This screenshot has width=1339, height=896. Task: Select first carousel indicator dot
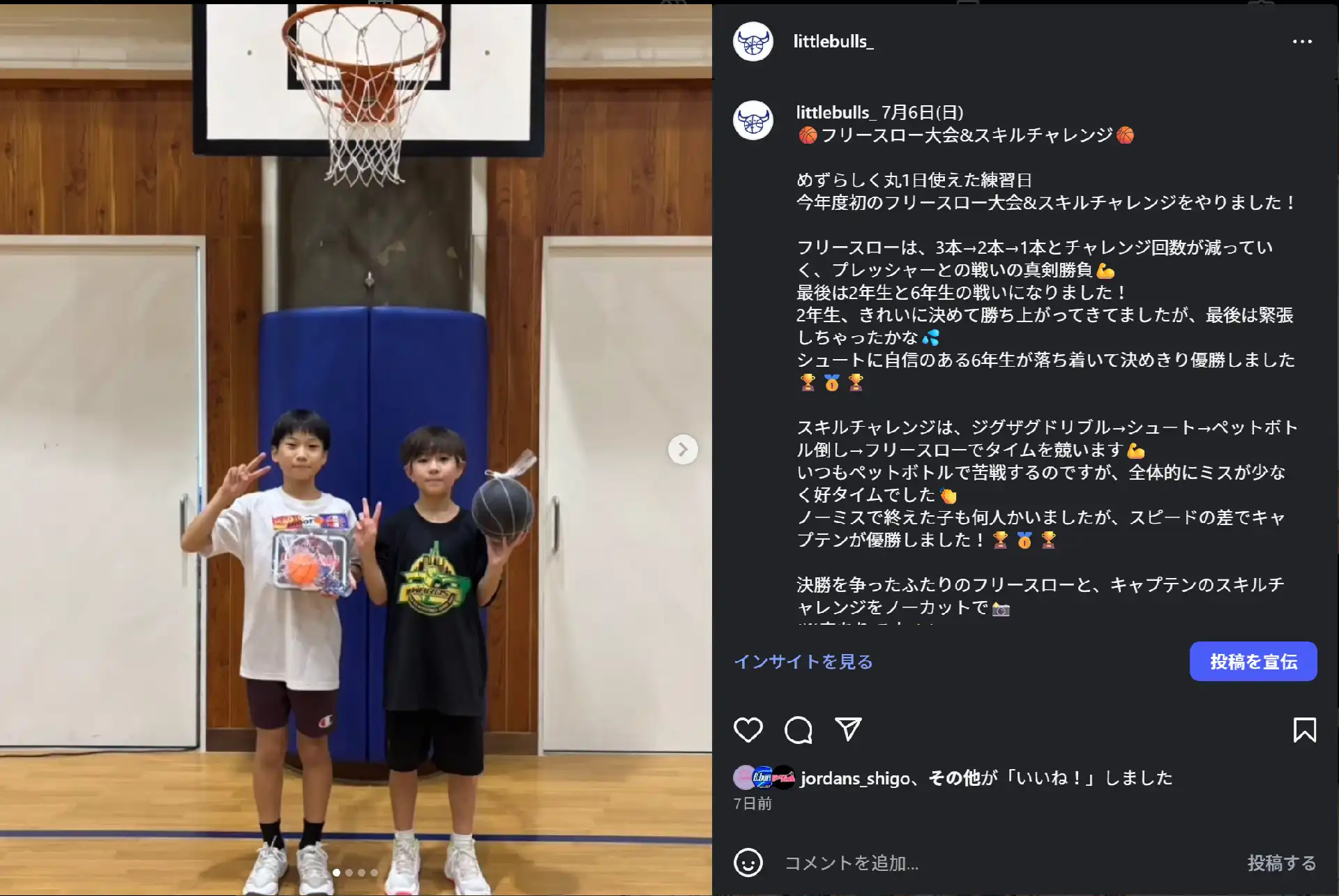click(x=337, y=872)
